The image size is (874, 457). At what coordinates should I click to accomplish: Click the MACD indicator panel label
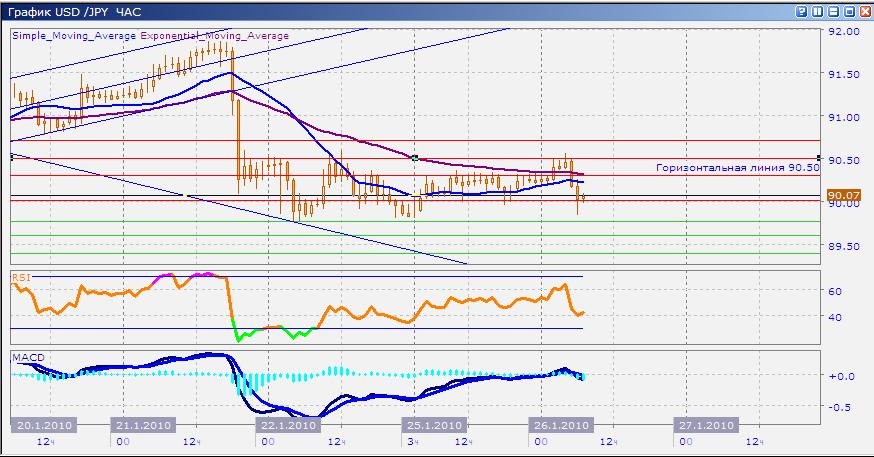pos(28,357)
